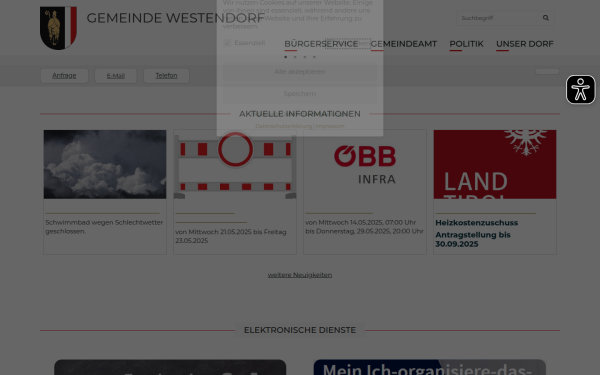Viewport: 600px width, 375px height.
Task: Click the Westendorf coat of arms logo
Action: click(58, 28)
